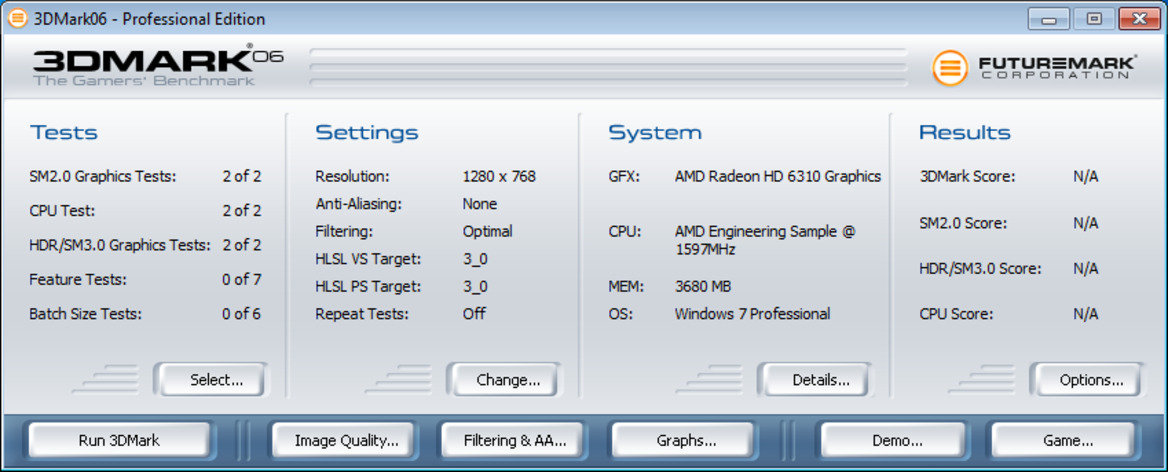Click the window title '3DMark06 - Professional Edition'
The image size is (1168, 472).
coord(149,19)
